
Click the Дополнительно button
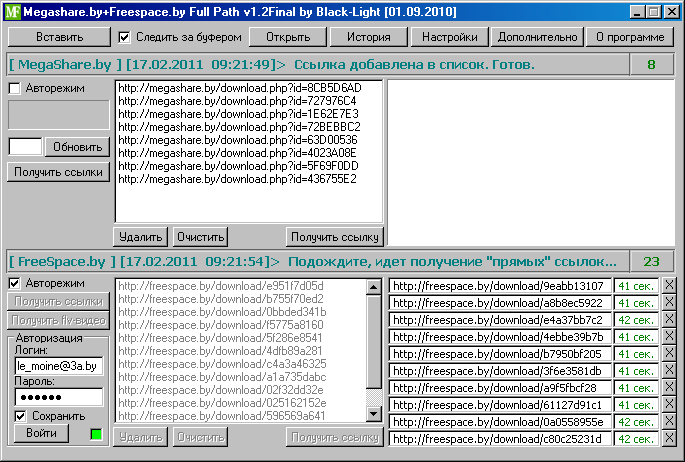[535, 37]
